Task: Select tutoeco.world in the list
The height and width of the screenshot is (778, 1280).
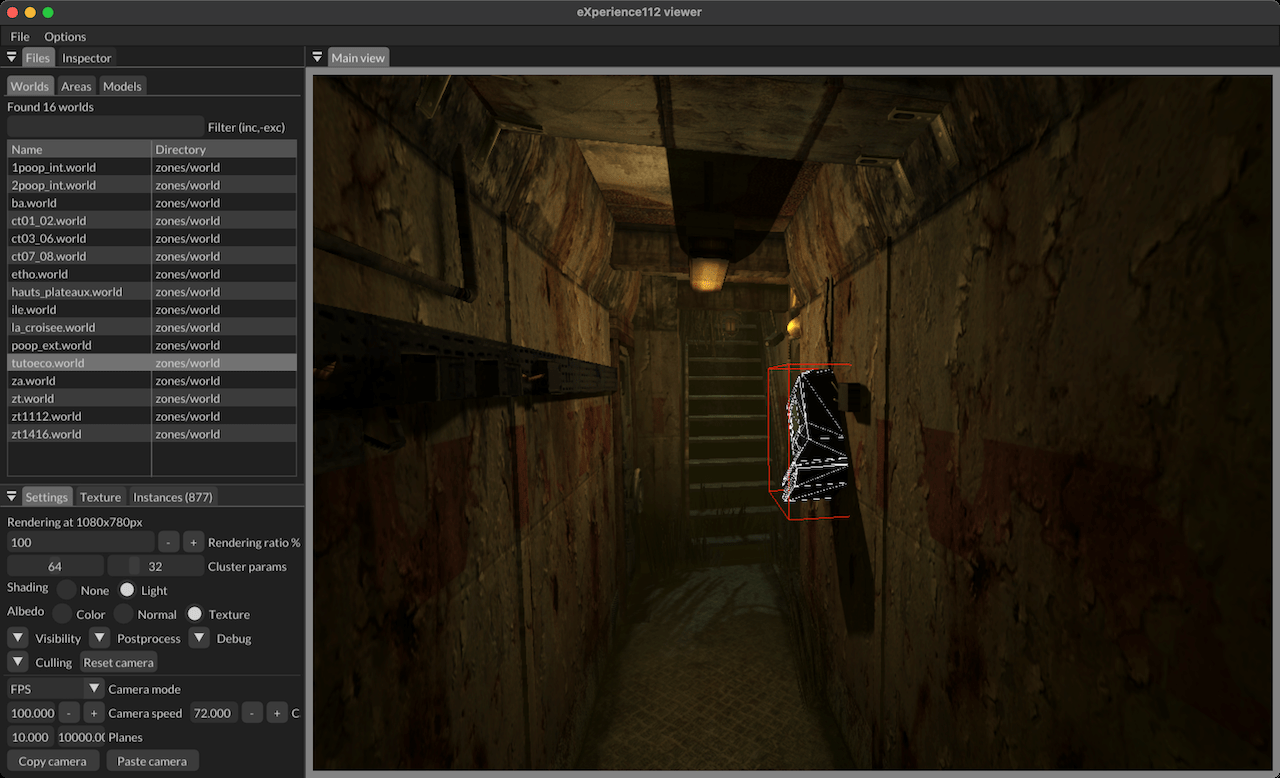Action: (152, 363)
